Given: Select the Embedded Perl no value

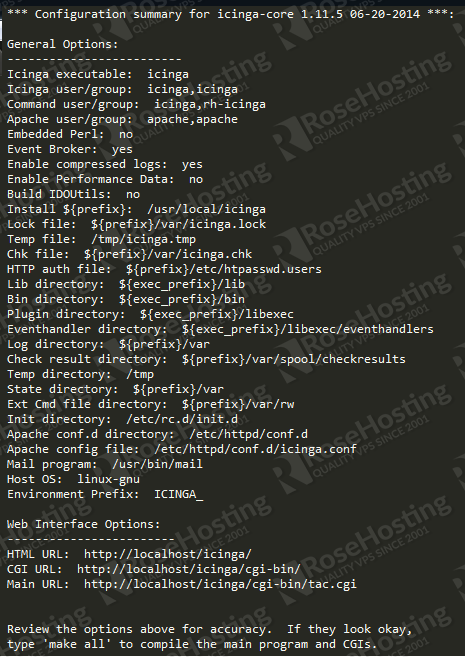Looking at the screenshot, I should (x=126, y=134).
